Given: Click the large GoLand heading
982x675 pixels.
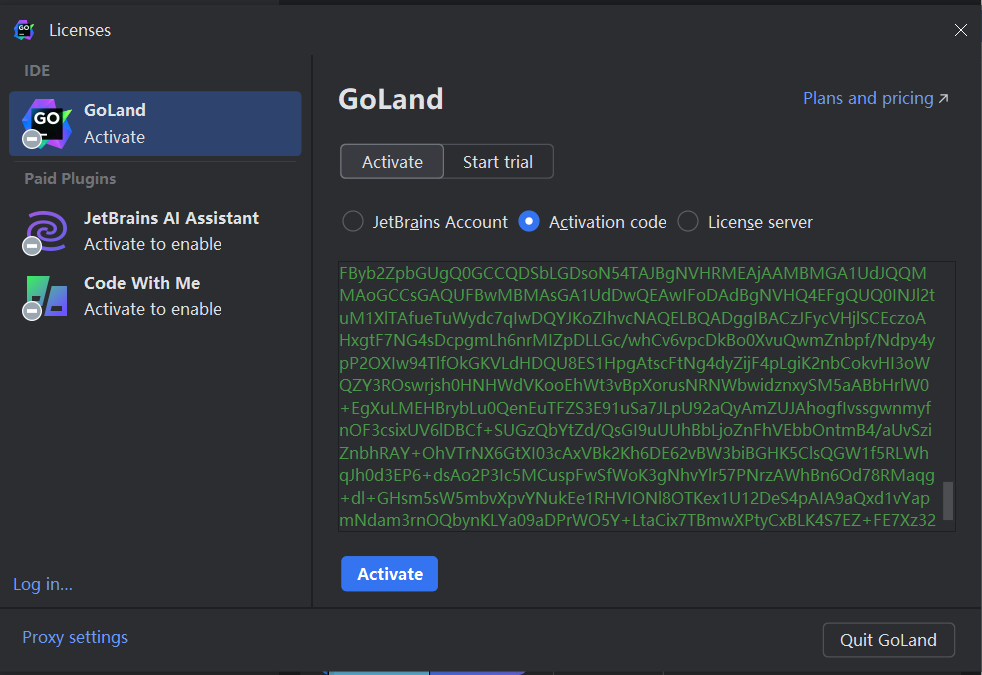Looking at the screenshot, I should [x=391, y=99].
